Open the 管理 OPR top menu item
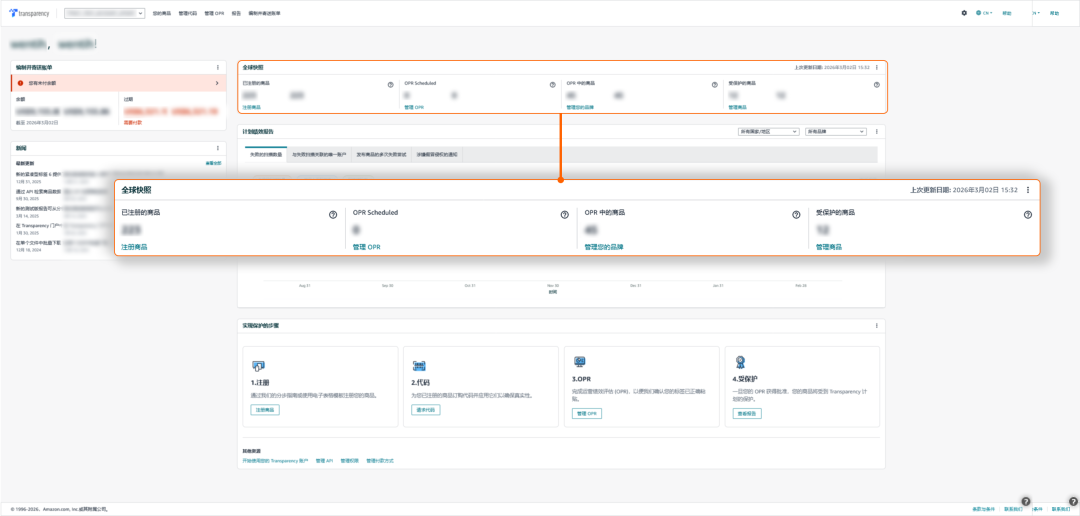The image size is (1080, 516). pyautogui.click(x=214, y=13)
